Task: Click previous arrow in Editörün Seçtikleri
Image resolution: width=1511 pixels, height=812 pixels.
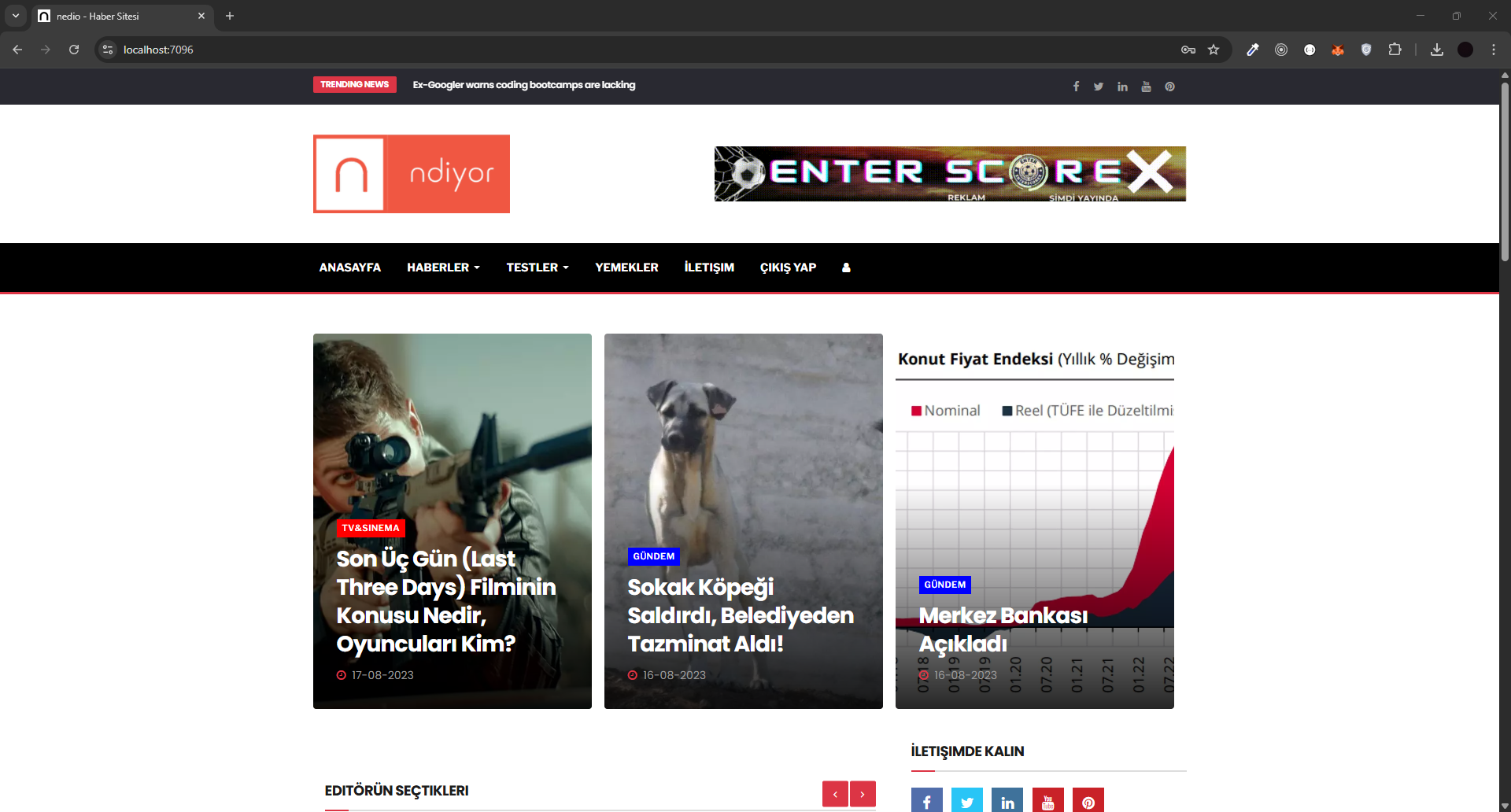Action: coord(835,794)
